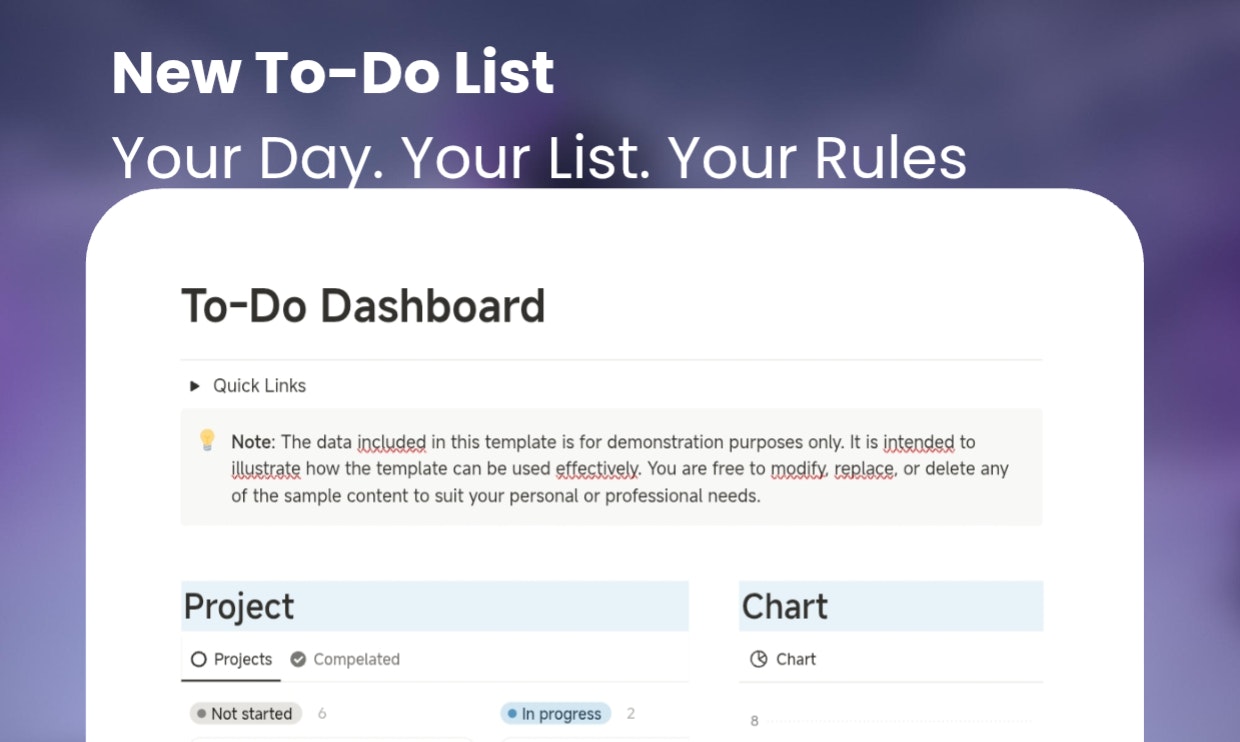Click the Not started status label
Screen dimensions: 1240x742
point(252,713)
